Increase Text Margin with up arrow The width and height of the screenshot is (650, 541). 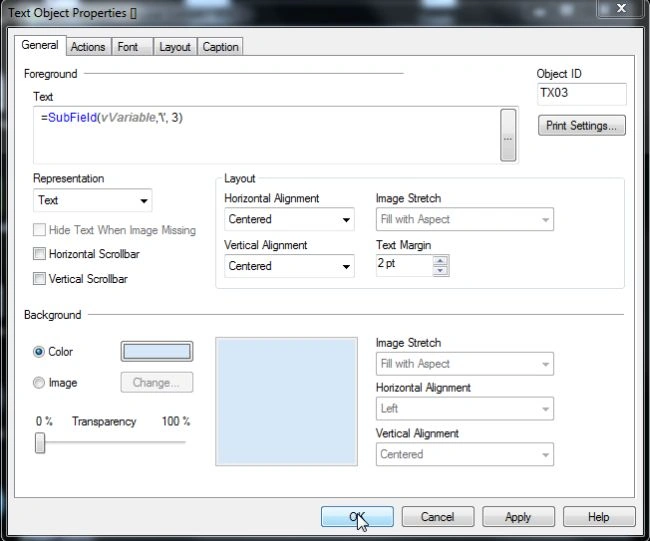(440, 261)
